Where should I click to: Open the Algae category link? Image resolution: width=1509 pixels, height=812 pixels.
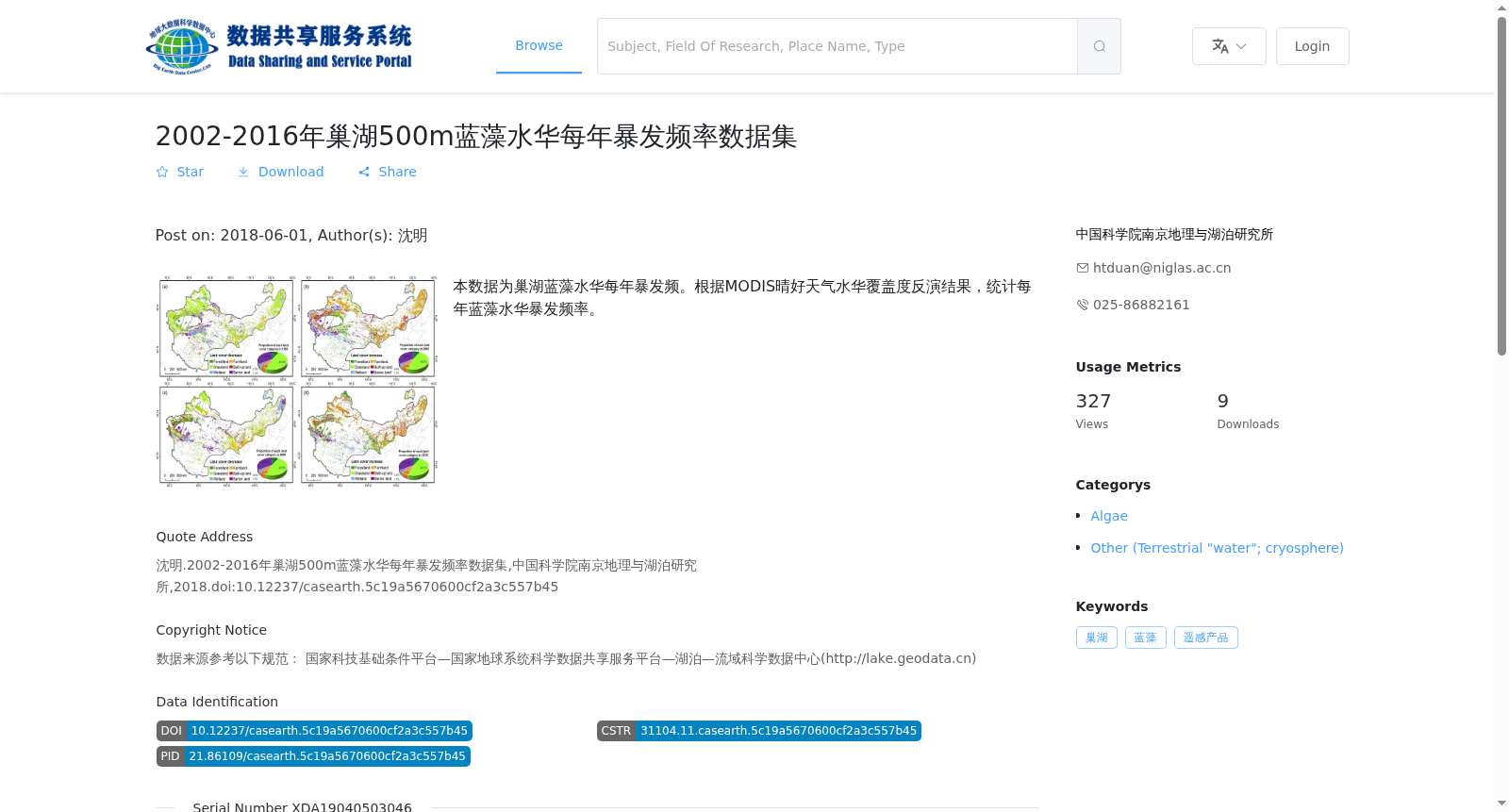pos(1109,516)
